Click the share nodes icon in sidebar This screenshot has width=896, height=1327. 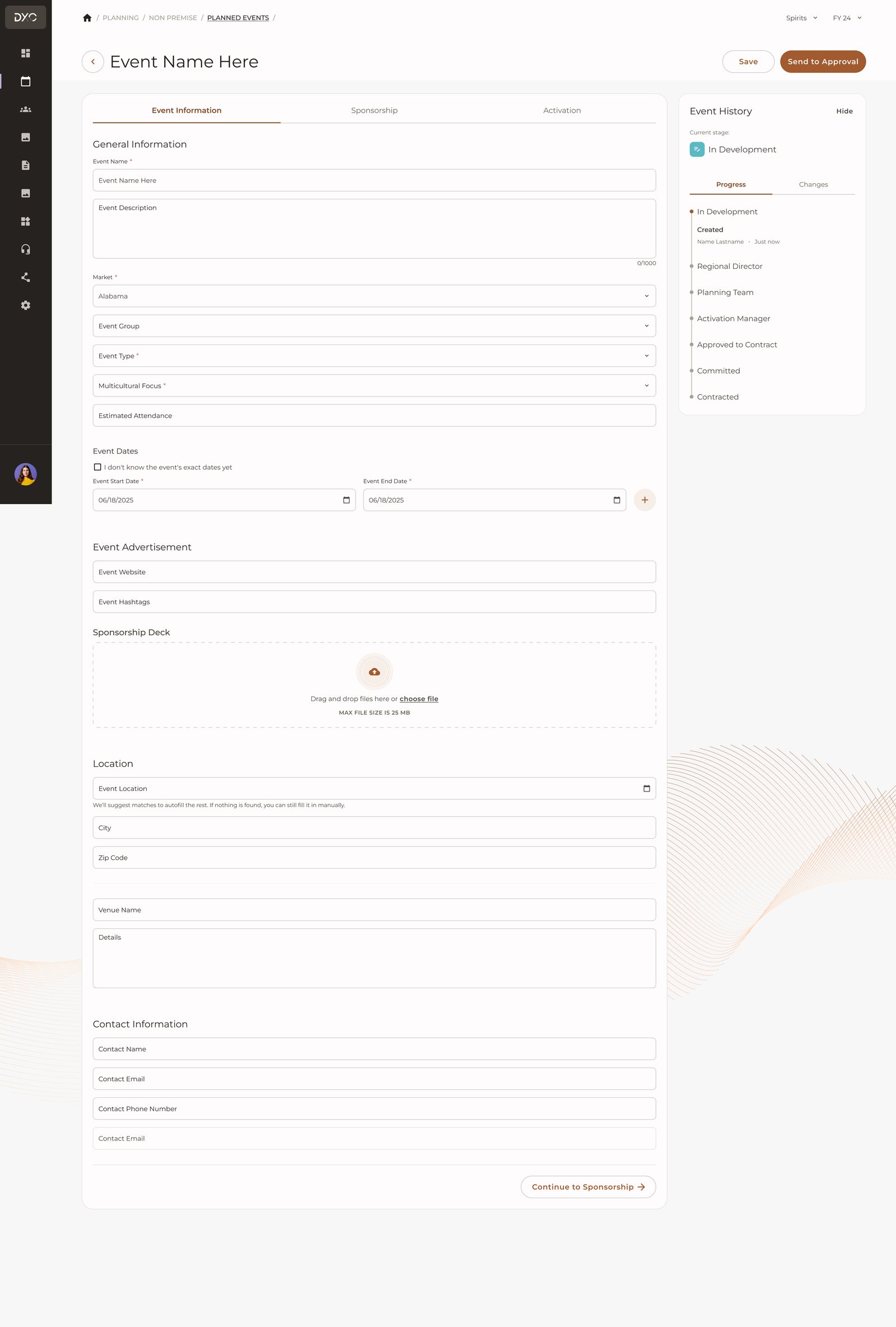click(26, 277)
